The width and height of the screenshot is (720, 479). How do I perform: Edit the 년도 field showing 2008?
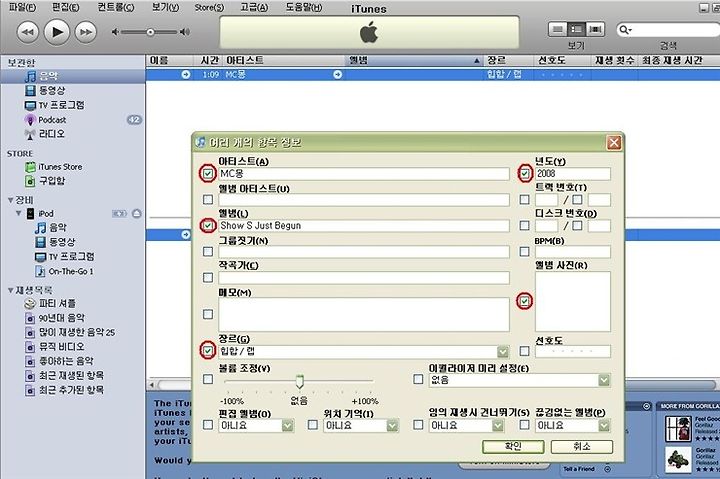coord(573,174)
